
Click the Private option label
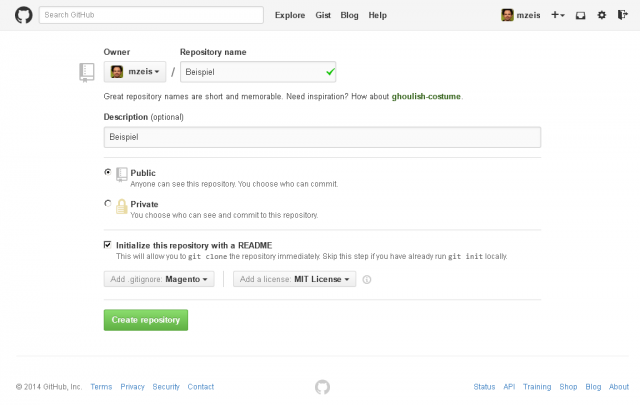coord(144,204)
